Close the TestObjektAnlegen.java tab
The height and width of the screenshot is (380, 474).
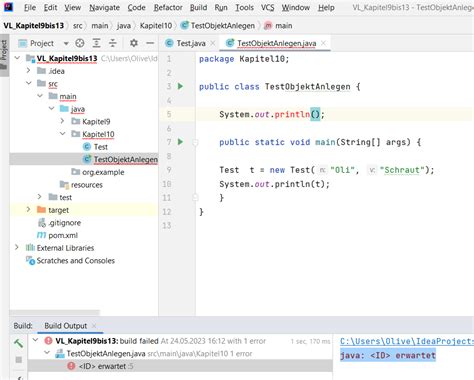323,43
